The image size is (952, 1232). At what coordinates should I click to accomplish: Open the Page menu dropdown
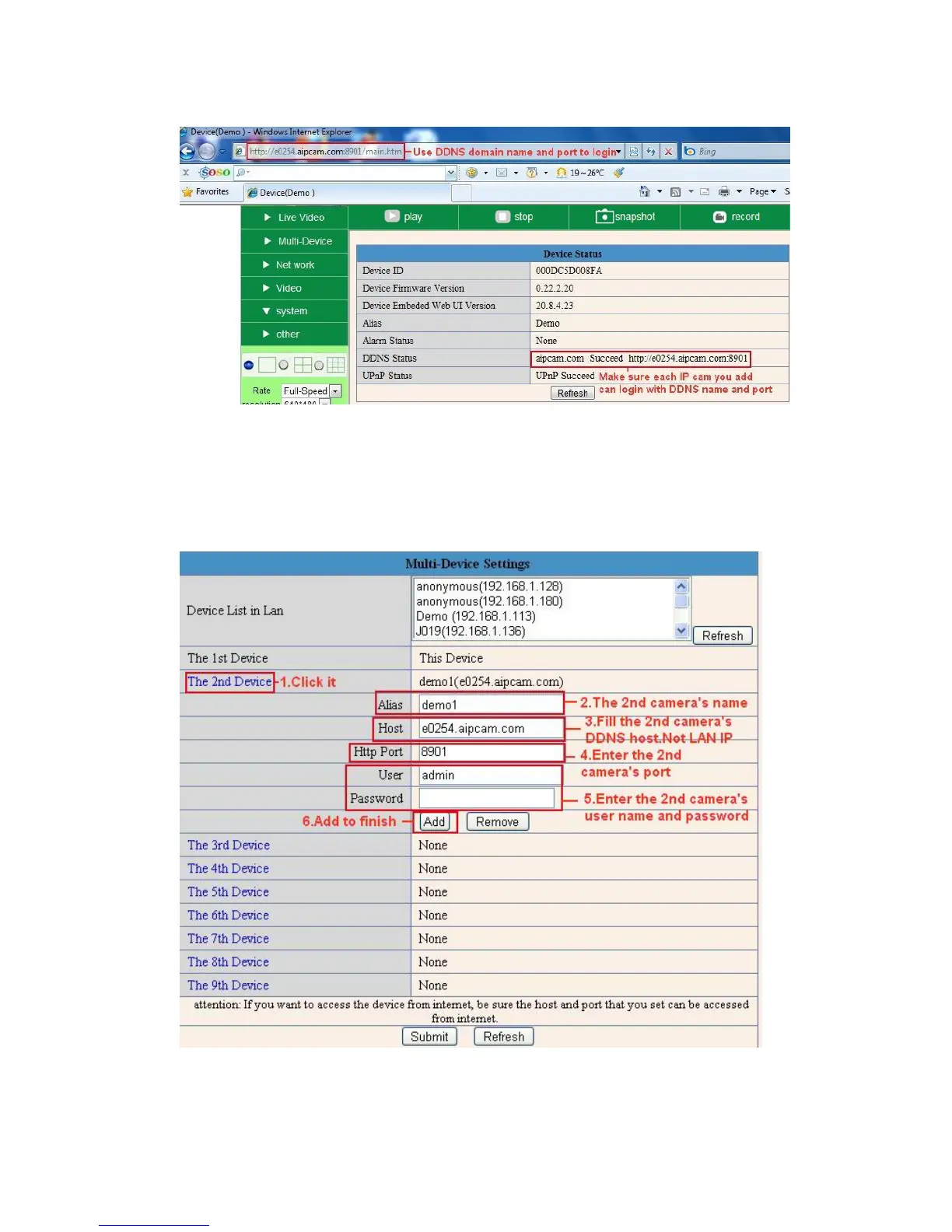coord(763,191)
